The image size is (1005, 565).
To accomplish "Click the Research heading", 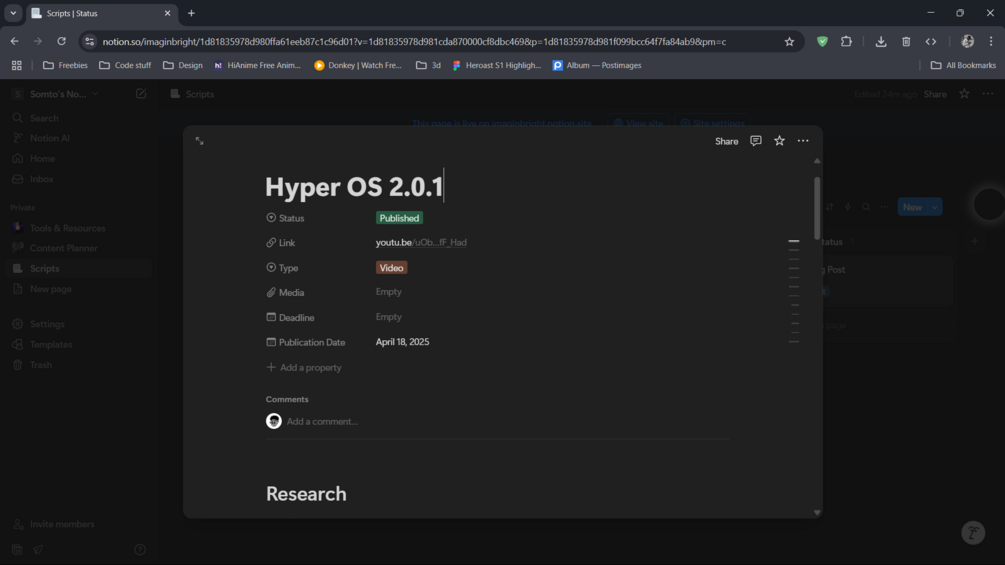I will coord(306,494).
